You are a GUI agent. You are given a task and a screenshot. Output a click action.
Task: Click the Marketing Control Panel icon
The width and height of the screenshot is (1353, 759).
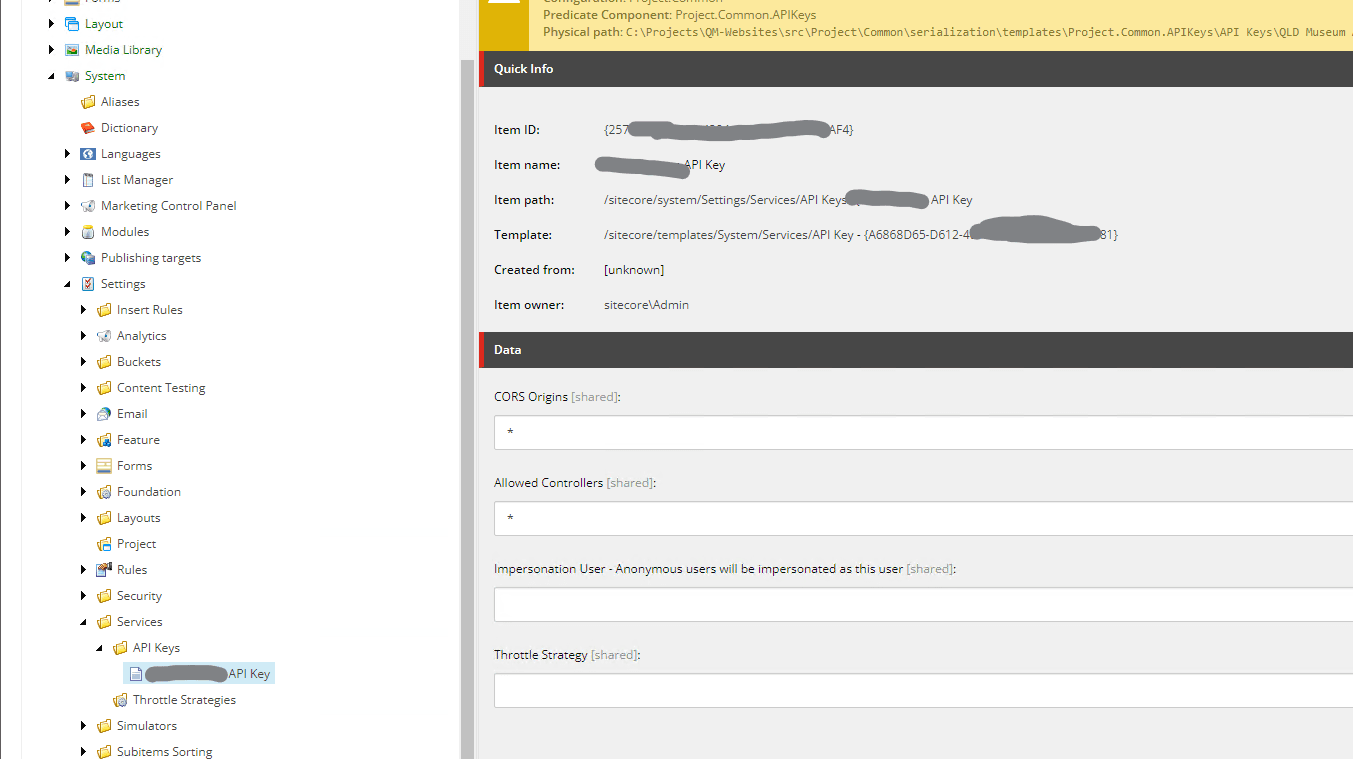(x=88, y=206)
